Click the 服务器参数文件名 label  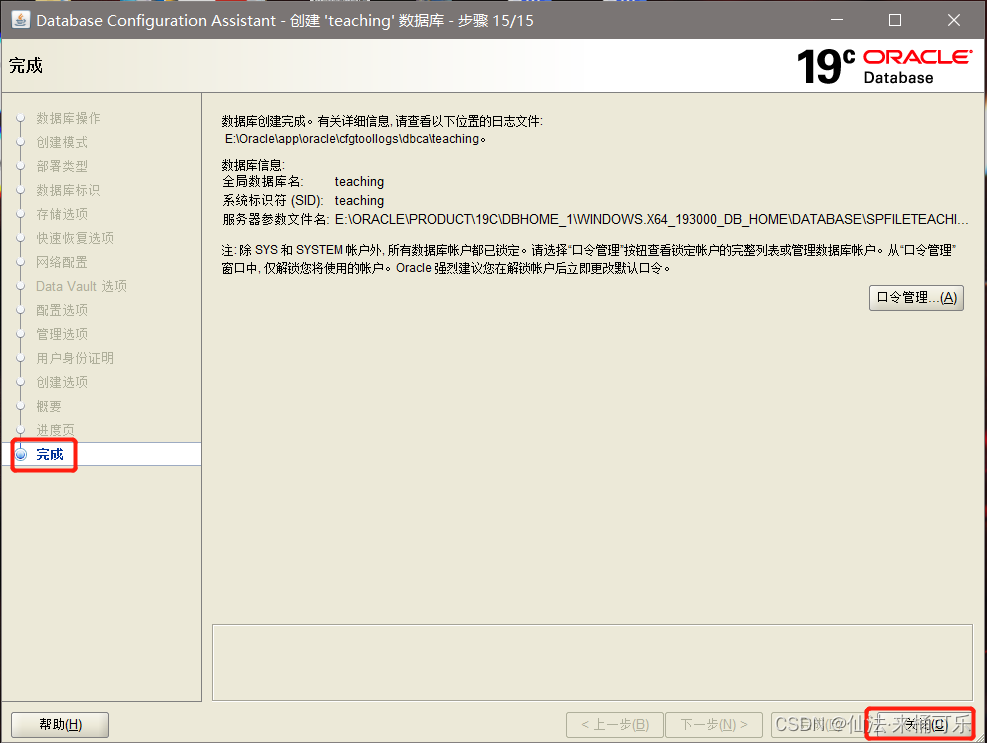276,219
